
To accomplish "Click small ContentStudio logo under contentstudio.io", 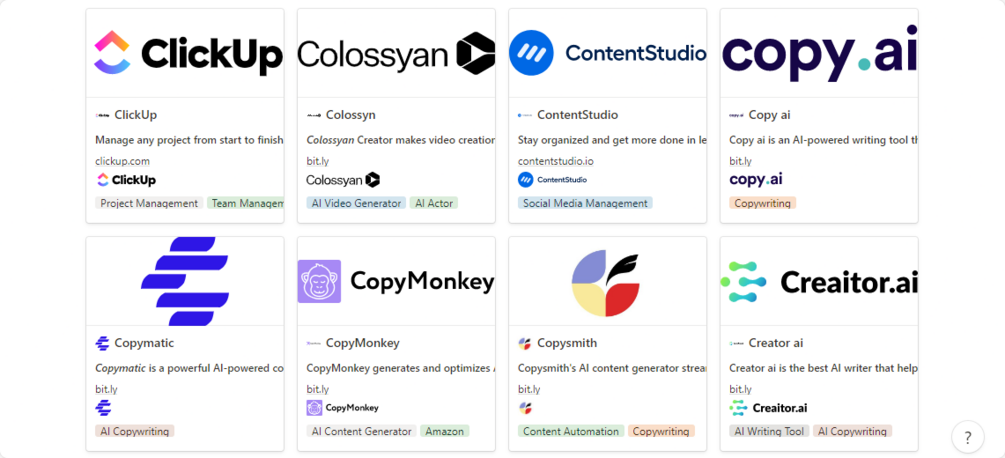I will click(552, 180).
